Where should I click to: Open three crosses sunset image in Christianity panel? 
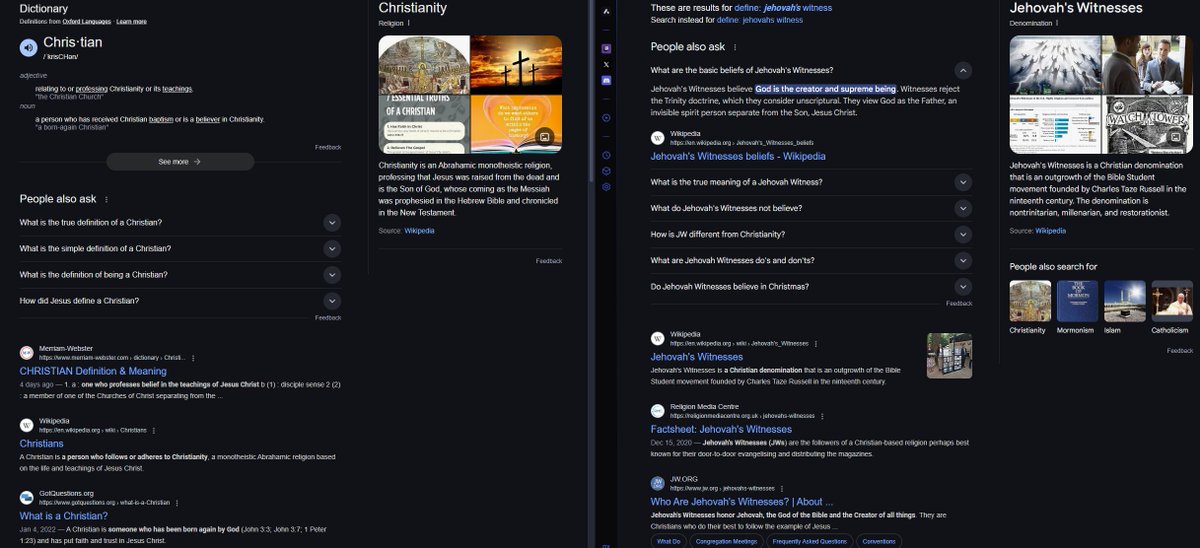(x=516, y=63)
